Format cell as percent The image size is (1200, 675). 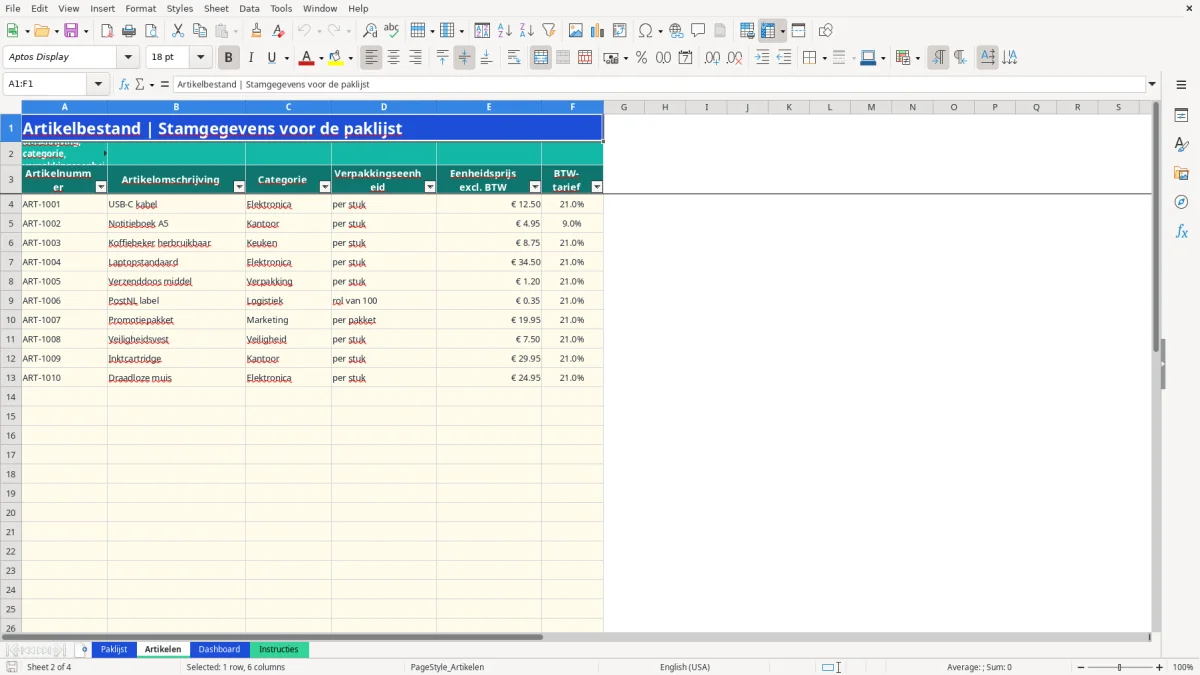pyautogui.click(x=642, y=58)
